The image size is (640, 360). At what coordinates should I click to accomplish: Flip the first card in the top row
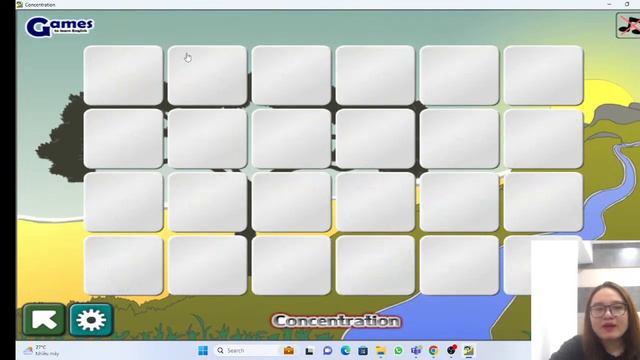[x=123, y=76]
